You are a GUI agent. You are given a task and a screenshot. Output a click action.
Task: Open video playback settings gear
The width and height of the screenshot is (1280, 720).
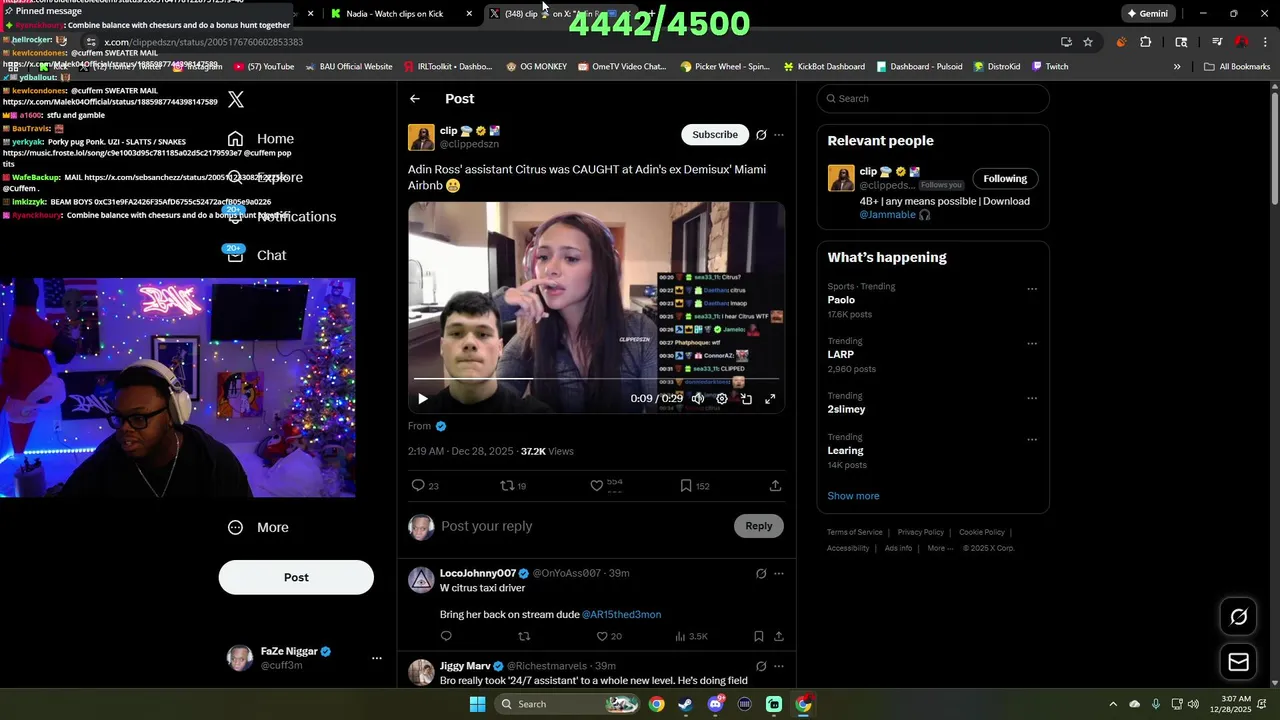(x=721, y=398)
